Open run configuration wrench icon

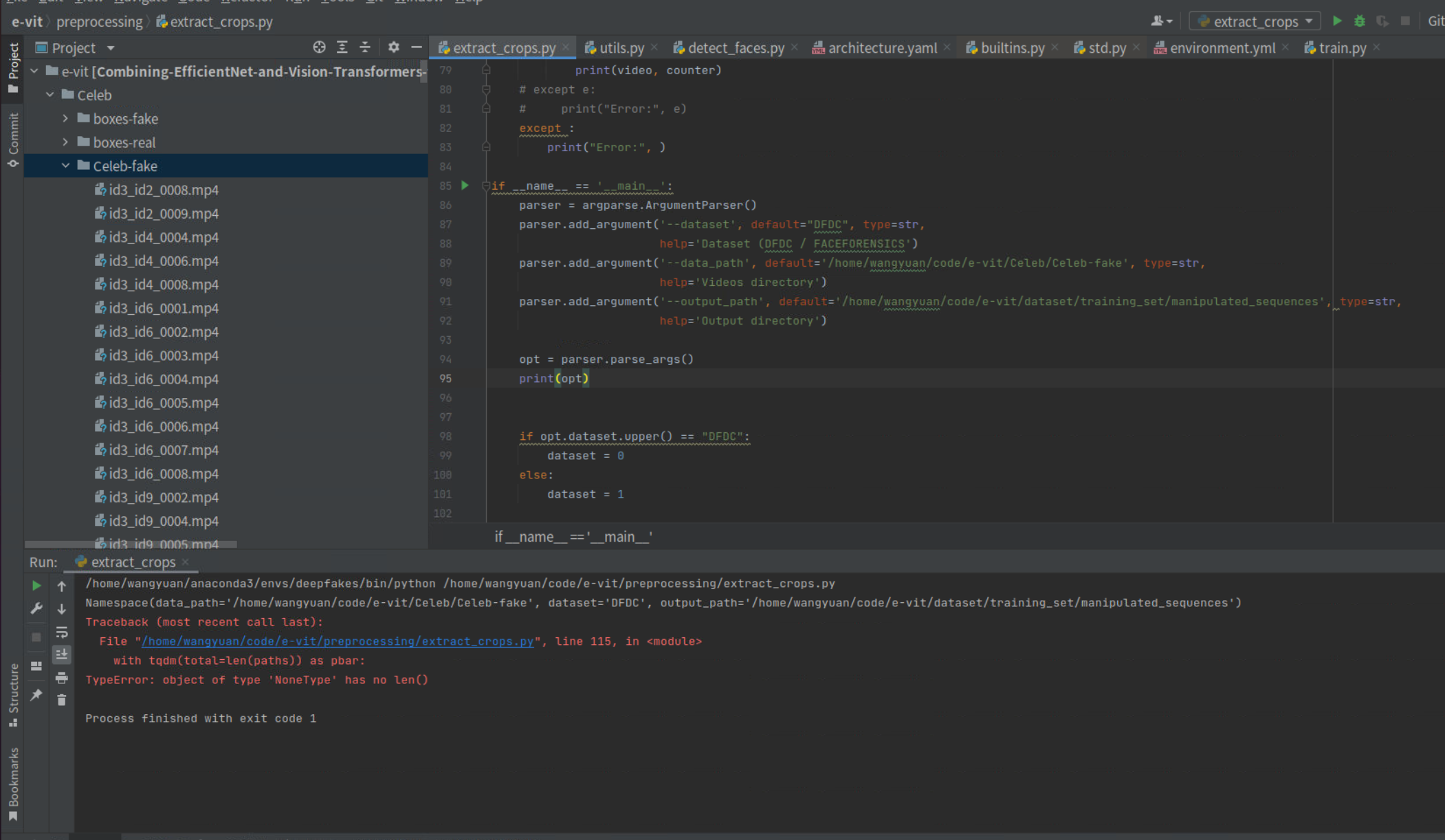pos(36,608)
